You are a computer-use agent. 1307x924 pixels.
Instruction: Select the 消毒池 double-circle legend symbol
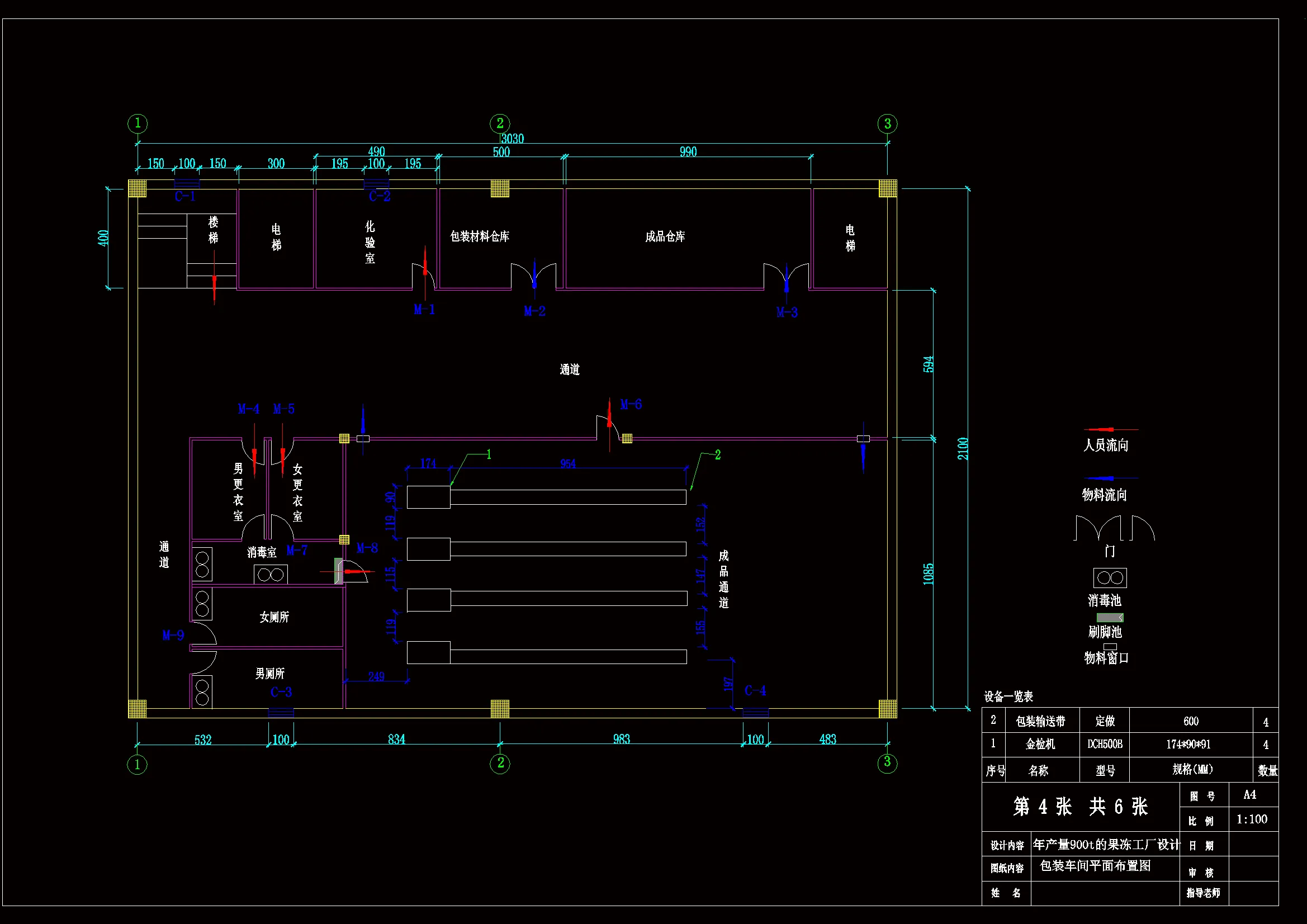(x=1110, y=578)
